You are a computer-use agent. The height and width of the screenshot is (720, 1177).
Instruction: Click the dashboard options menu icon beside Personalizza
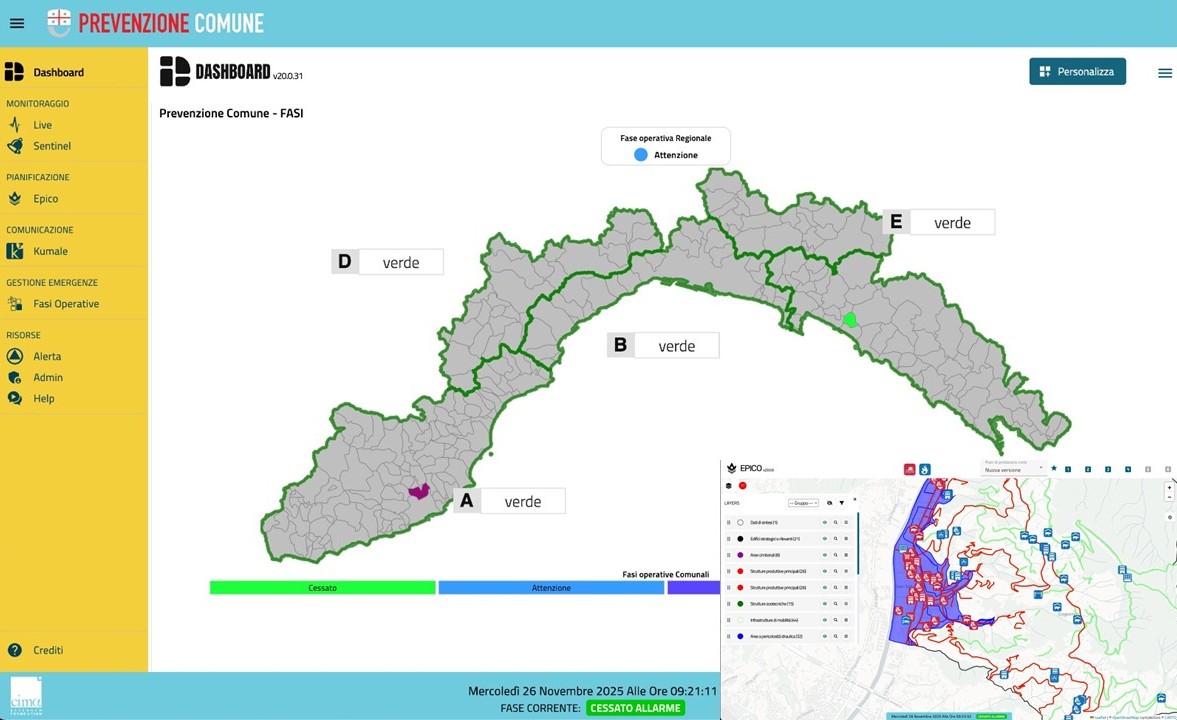click(x=1164, y=73)
